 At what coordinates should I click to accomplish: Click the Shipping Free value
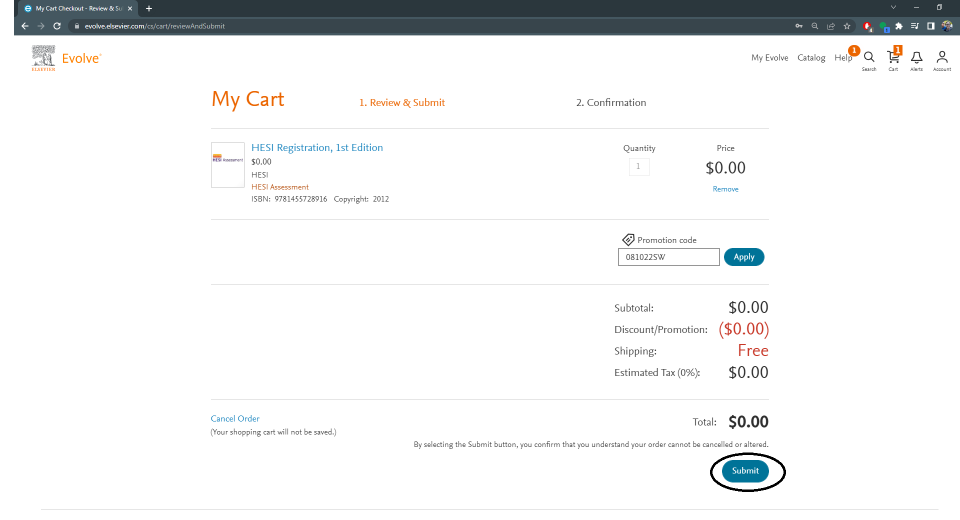click(x=753, y=351)
